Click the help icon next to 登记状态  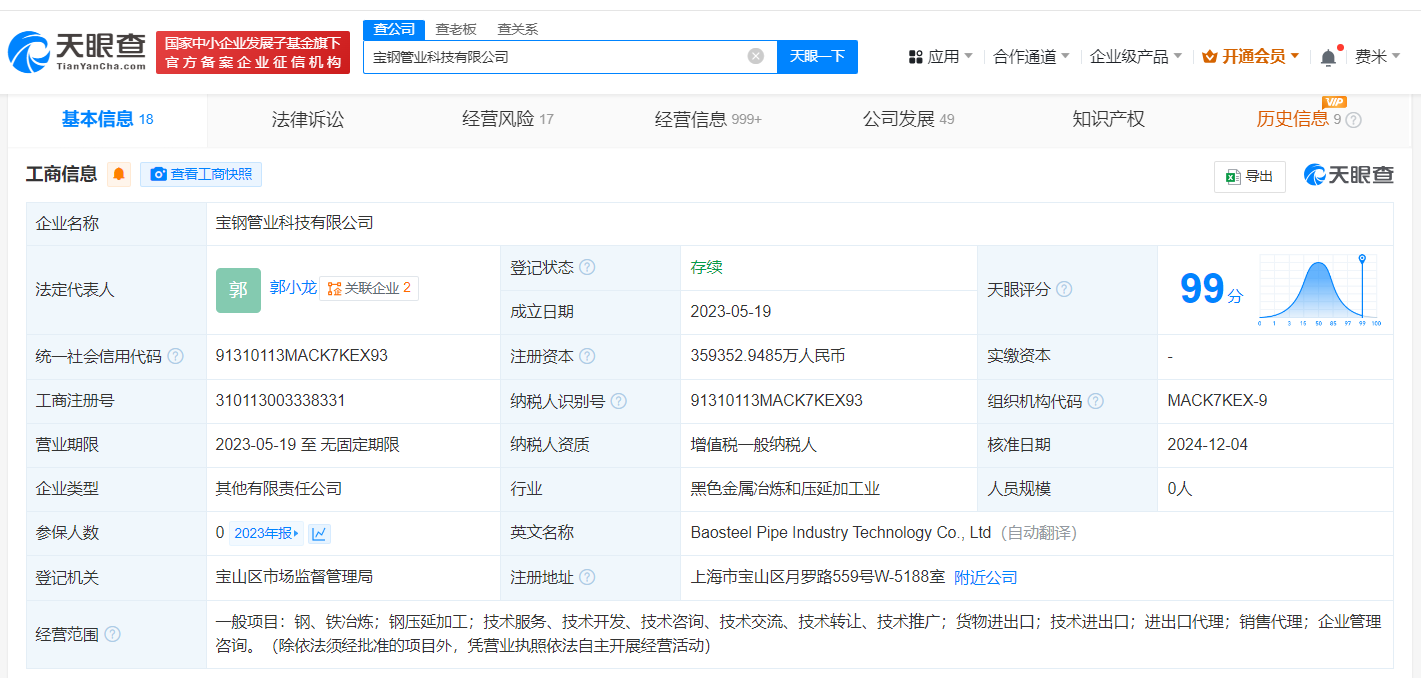587,268
